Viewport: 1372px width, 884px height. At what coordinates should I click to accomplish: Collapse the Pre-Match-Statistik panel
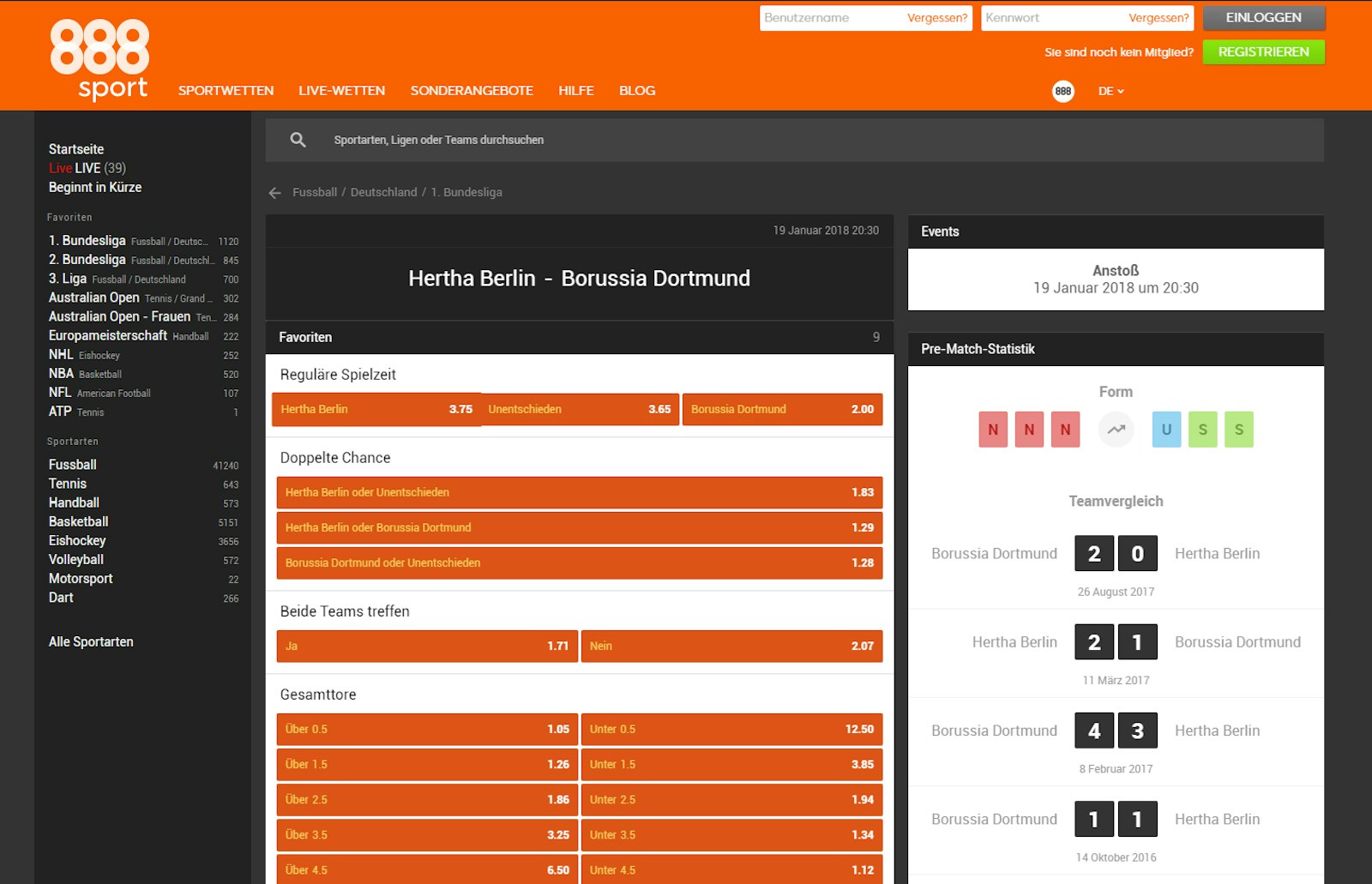1115,349
